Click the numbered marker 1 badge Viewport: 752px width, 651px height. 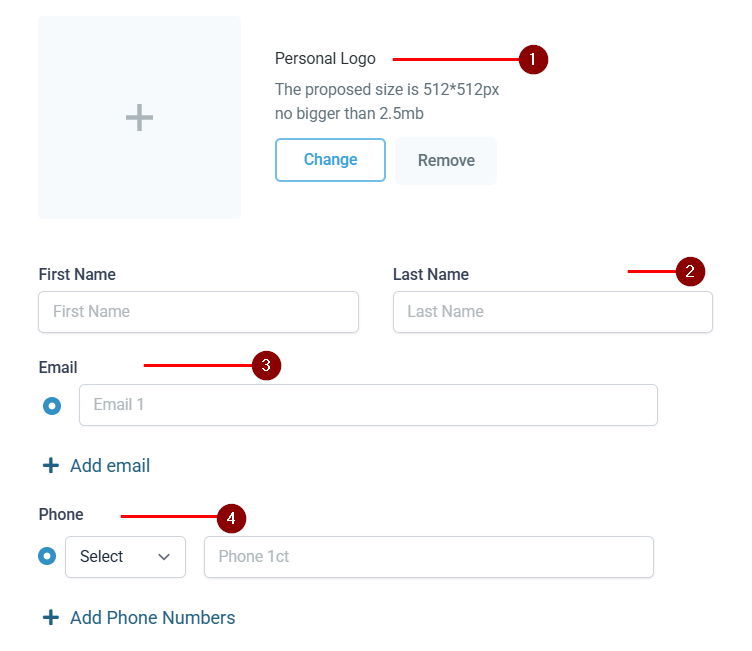(533, 59)
